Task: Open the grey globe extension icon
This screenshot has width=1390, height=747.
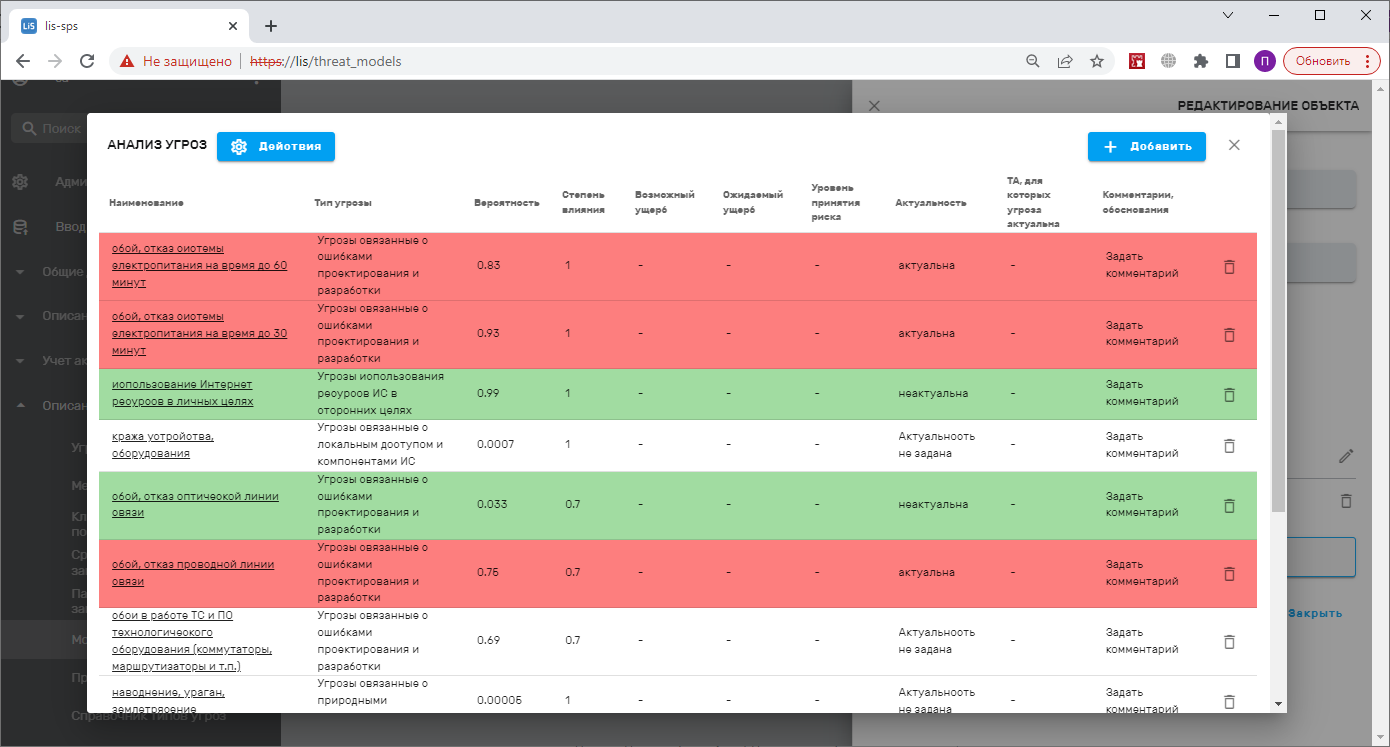Action: tap(1168, 61)
